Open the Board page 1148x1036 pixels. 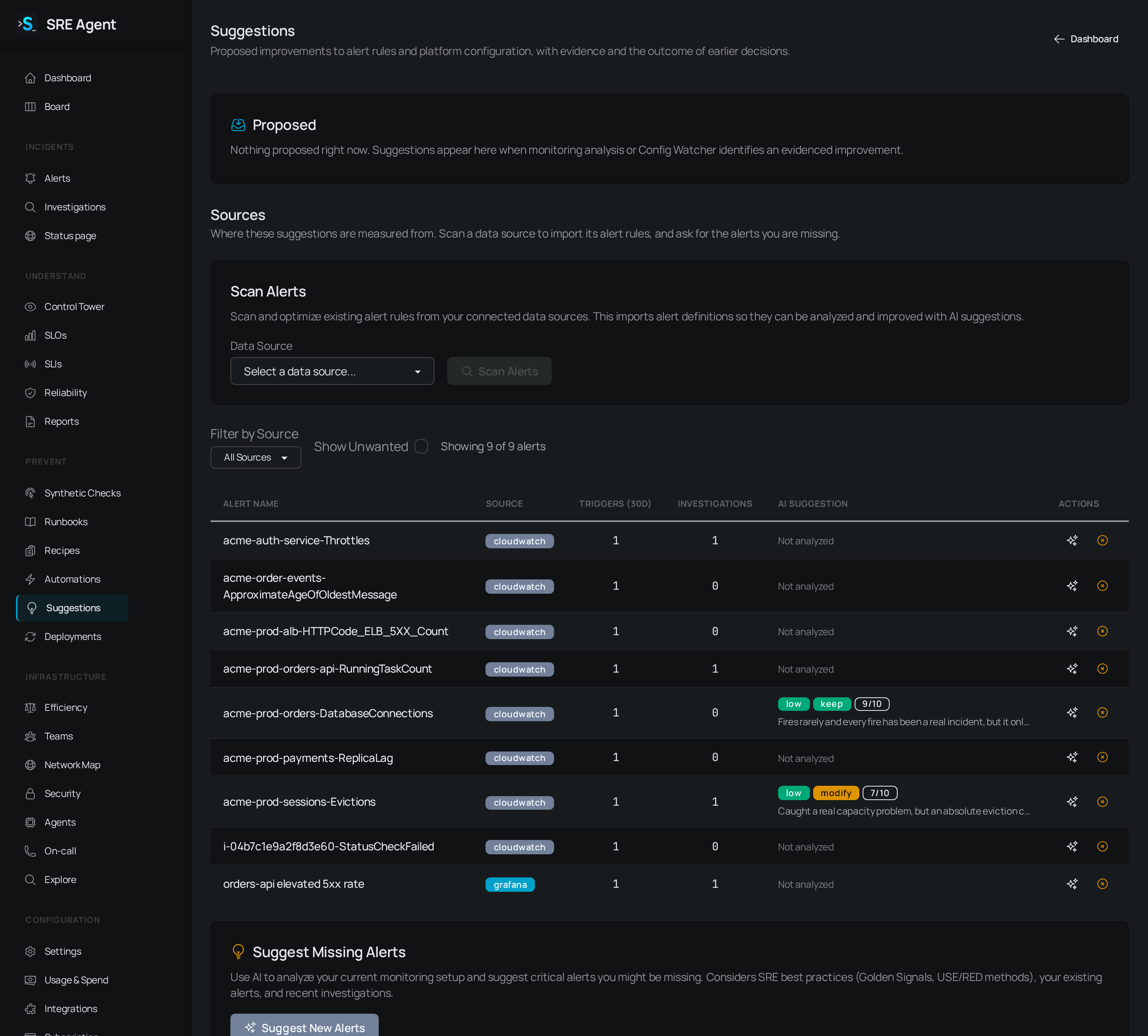57,106
